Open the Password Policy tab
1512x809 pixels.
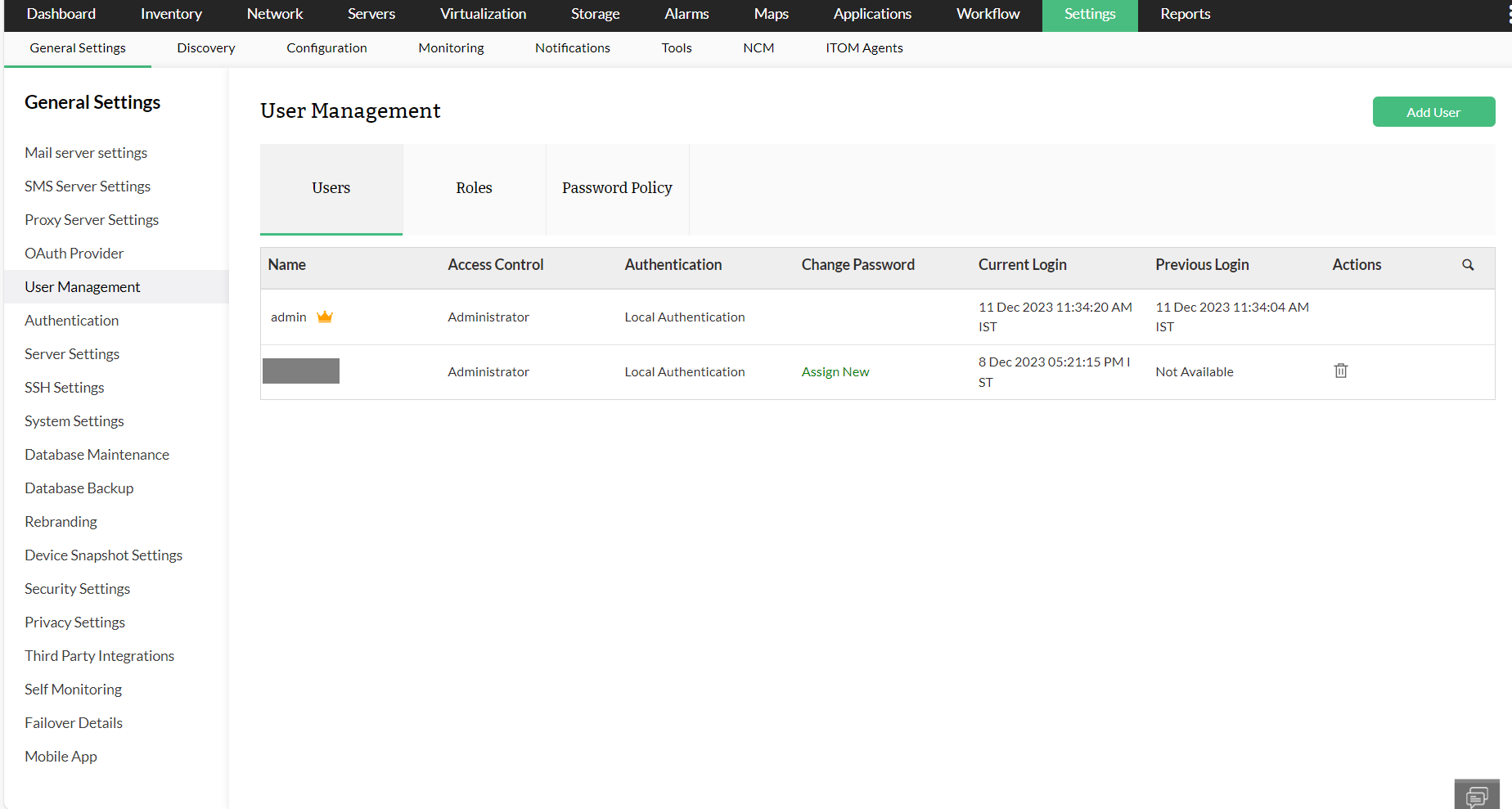pyautogui.click(x=617, y=187)
